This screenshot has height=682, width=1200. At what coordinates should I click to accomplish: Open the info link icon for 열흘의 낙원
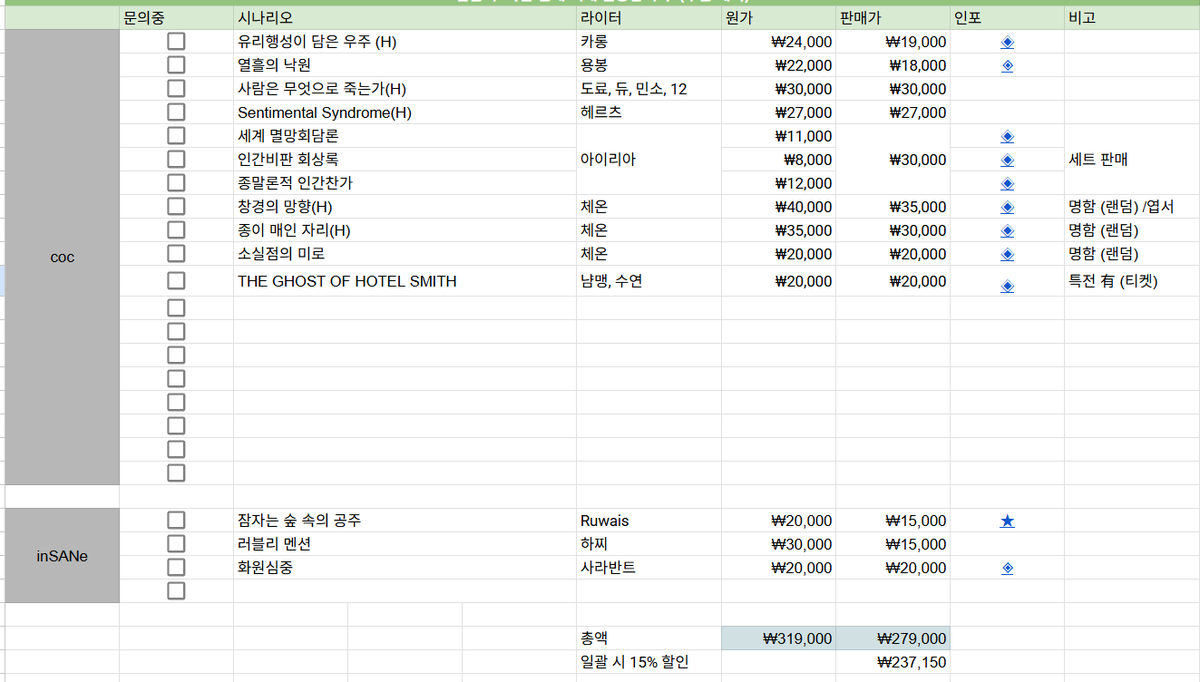pos(1007,66)
